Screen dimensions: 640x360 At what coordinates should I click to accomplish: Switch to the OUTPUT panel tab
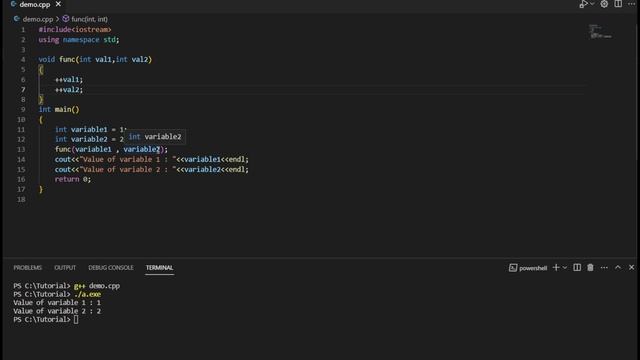click(x=65, y=268)
